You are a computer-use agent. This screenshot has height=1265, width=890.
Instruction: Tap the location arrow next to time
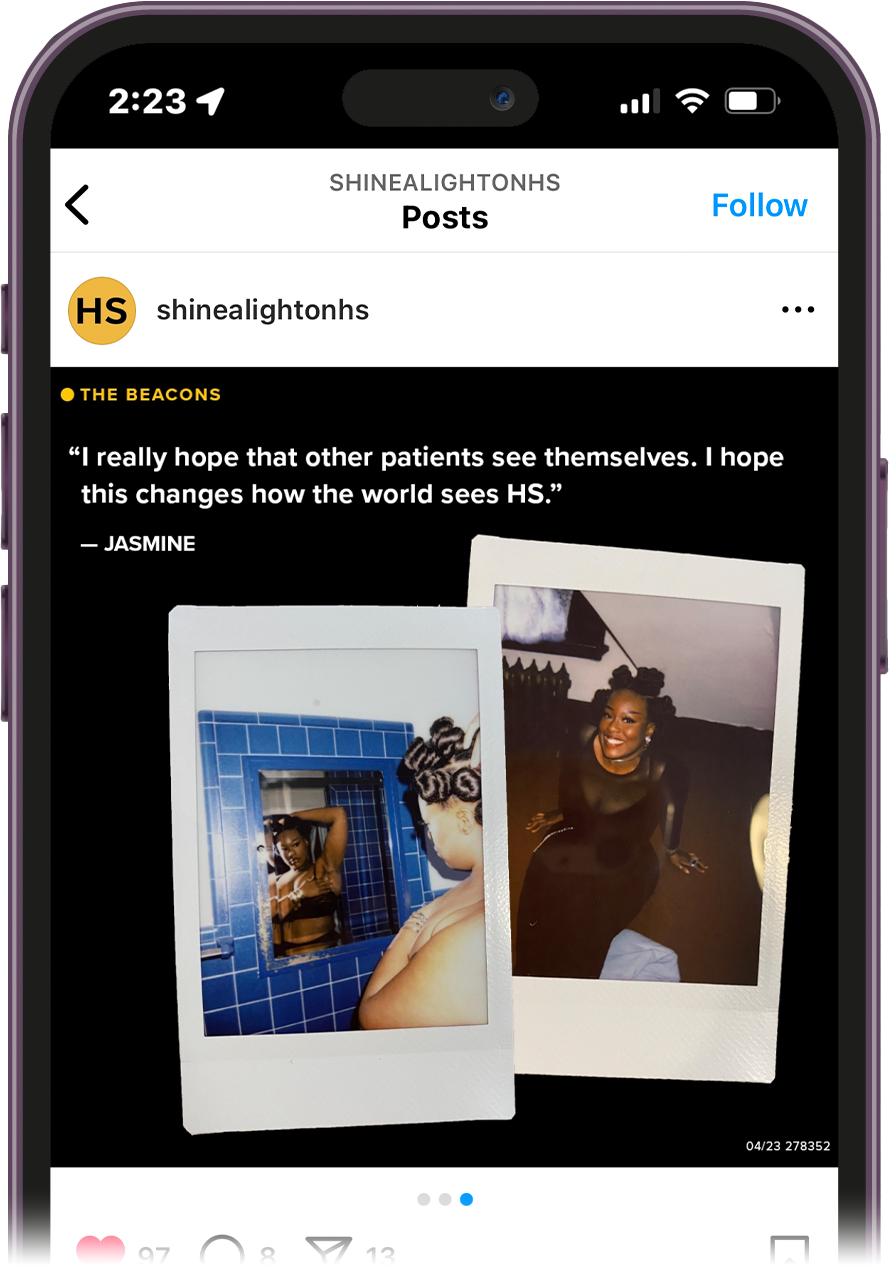coord(211,101)
